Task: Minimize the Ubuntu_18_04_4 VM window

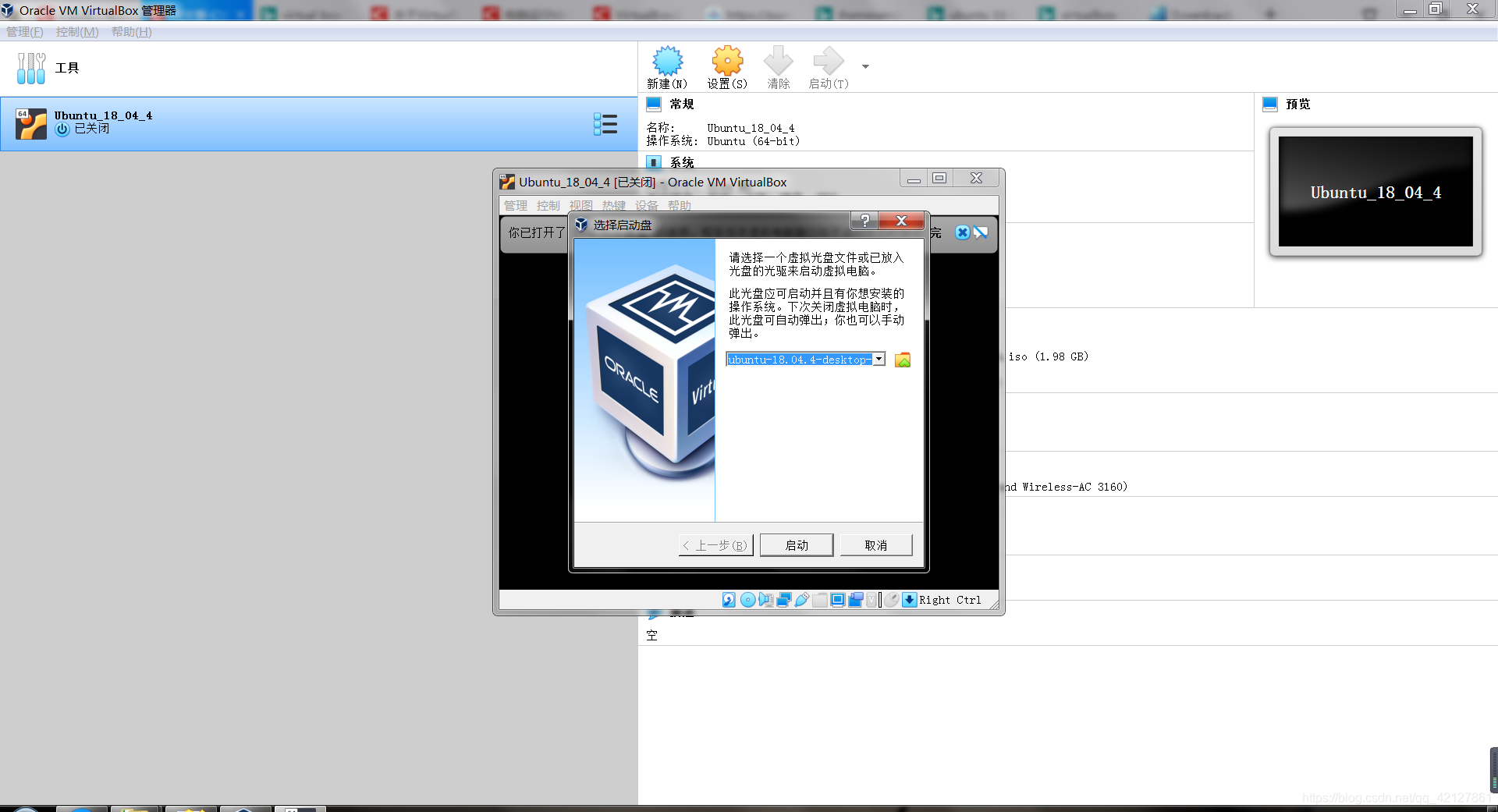Action: coord(914,179)
